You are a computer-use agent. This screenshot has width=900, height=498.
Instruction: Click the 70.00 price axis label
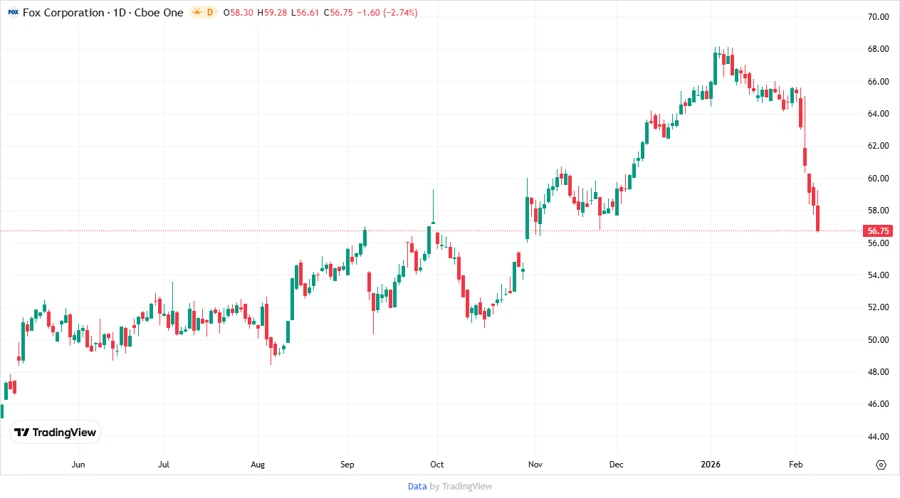point(878,17)
